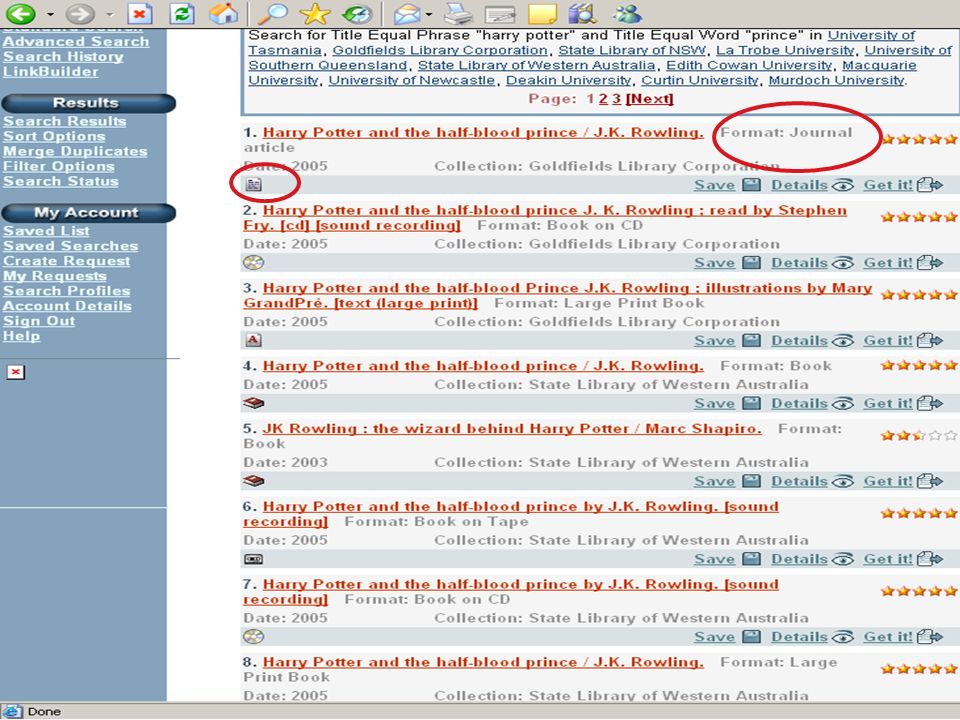Viewport: 960px width, 720px height.
Task: Go to results page 2
Action: click(603, 99)
